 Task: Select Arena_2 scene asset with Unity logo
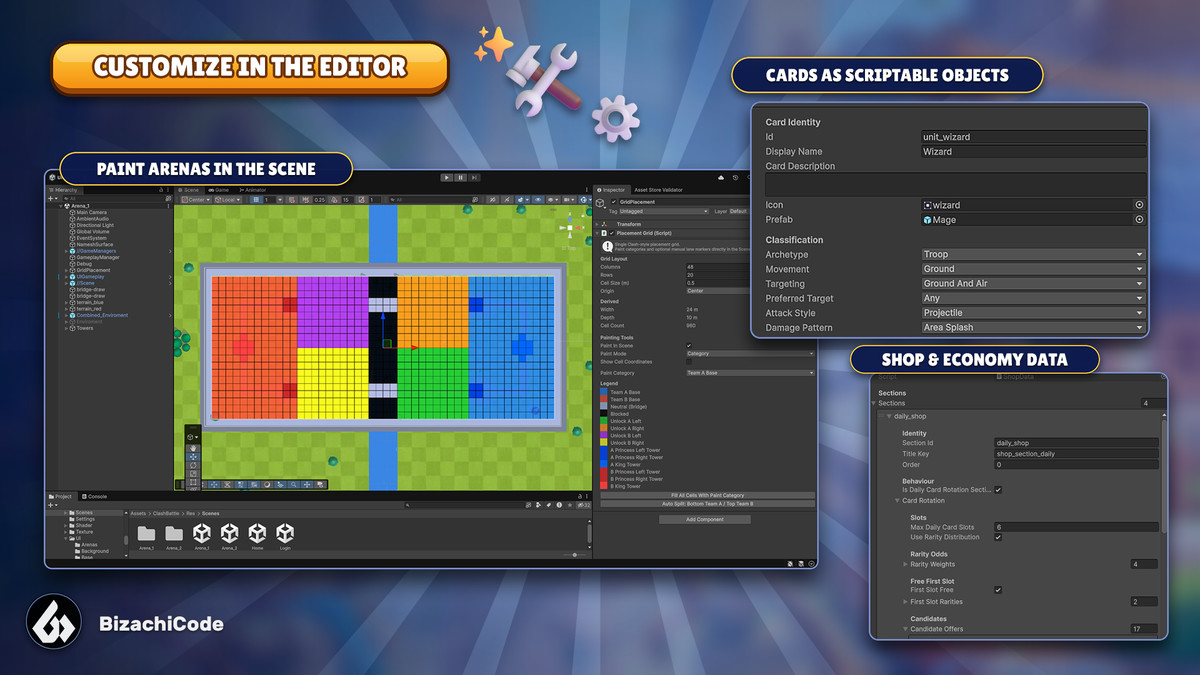tap(230, 533)
